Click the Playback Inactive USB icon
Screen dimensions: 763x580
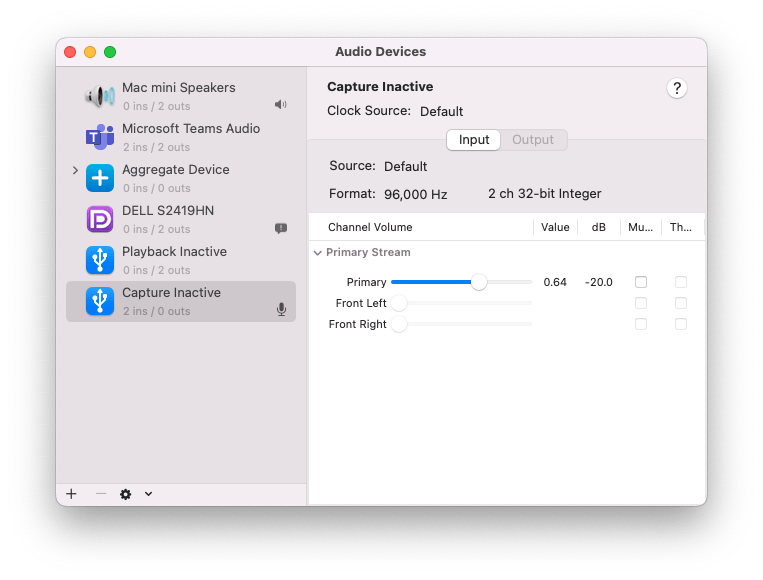(100, 259)
